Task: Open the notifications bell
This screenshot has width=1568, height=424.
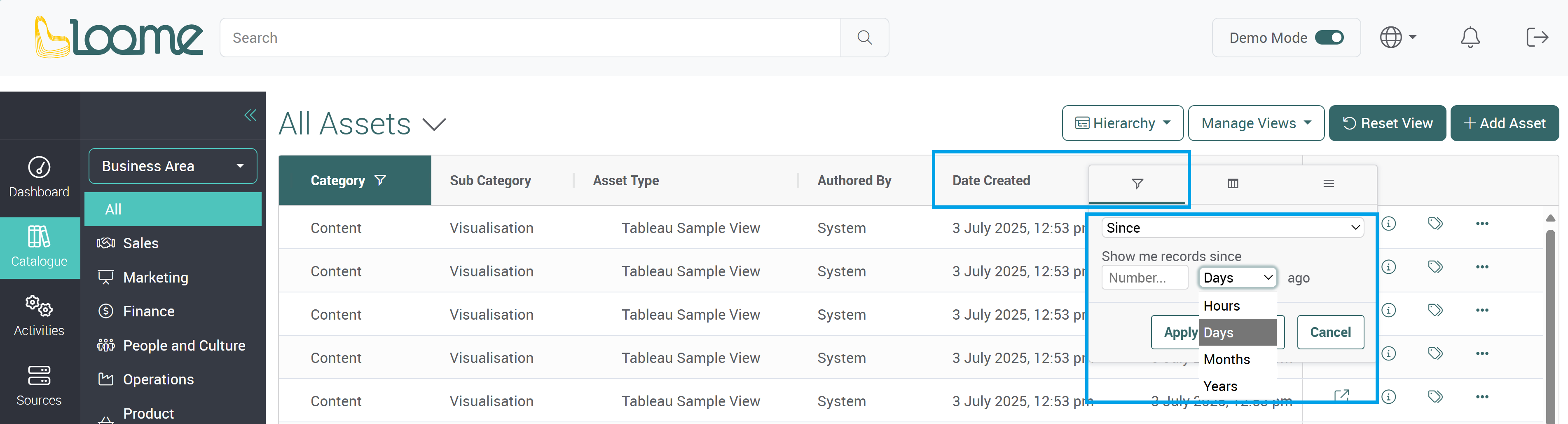Action: [1470, 38]
